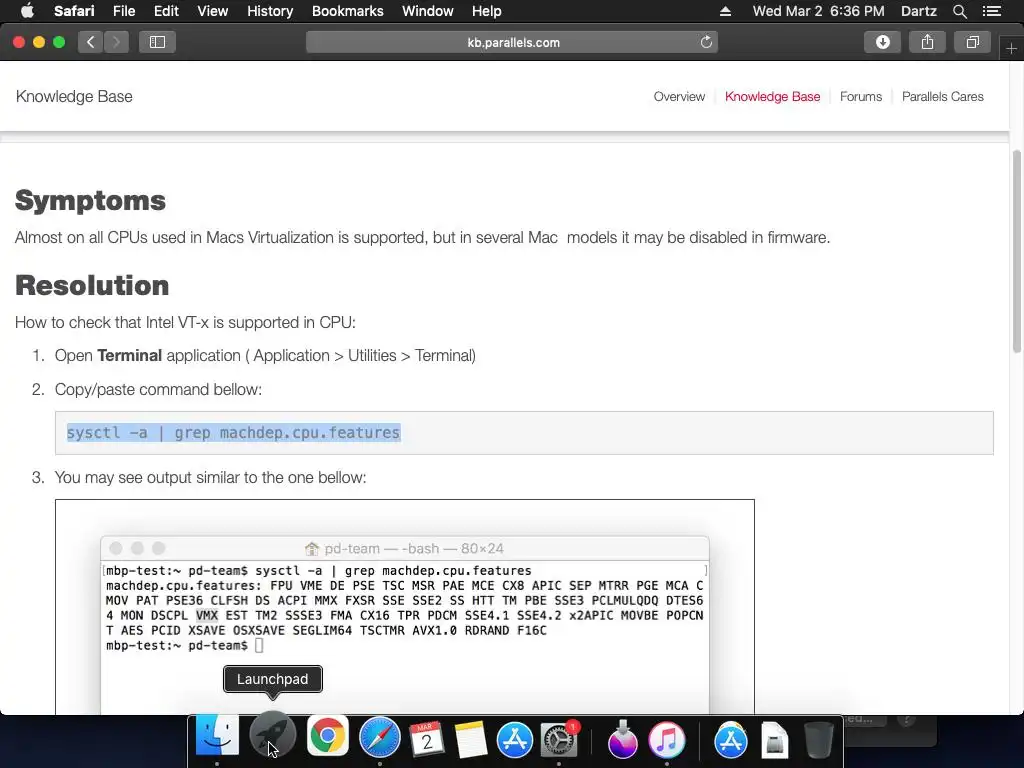Open the Help menu
The height and width of the screenshot is (768, 1024).
pyautogui.click(x=487, y=11)
